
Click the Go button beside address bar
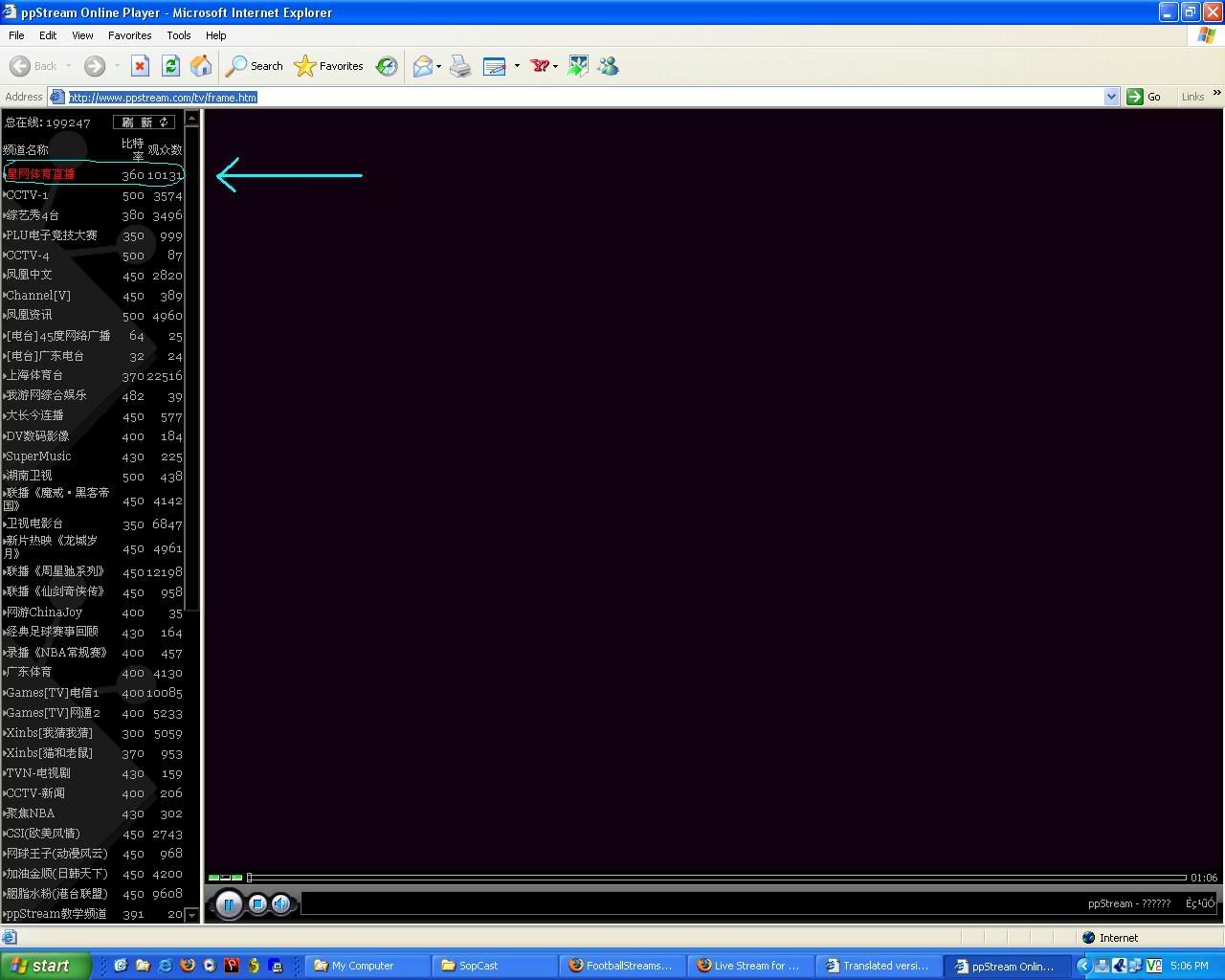click(x=1145, y=97)
